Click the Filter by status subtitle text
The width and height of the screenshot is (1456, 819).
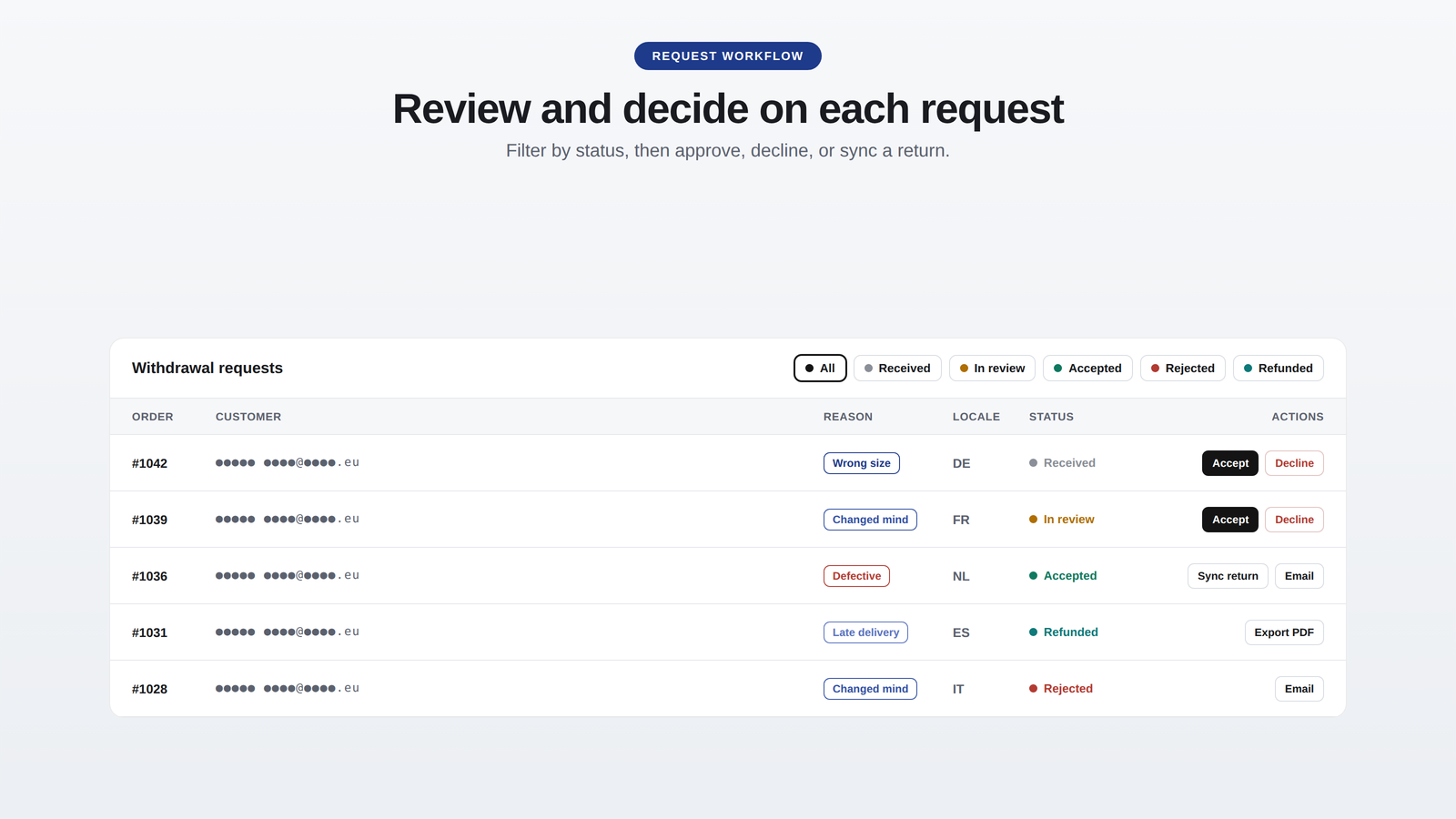coord(728,150)
